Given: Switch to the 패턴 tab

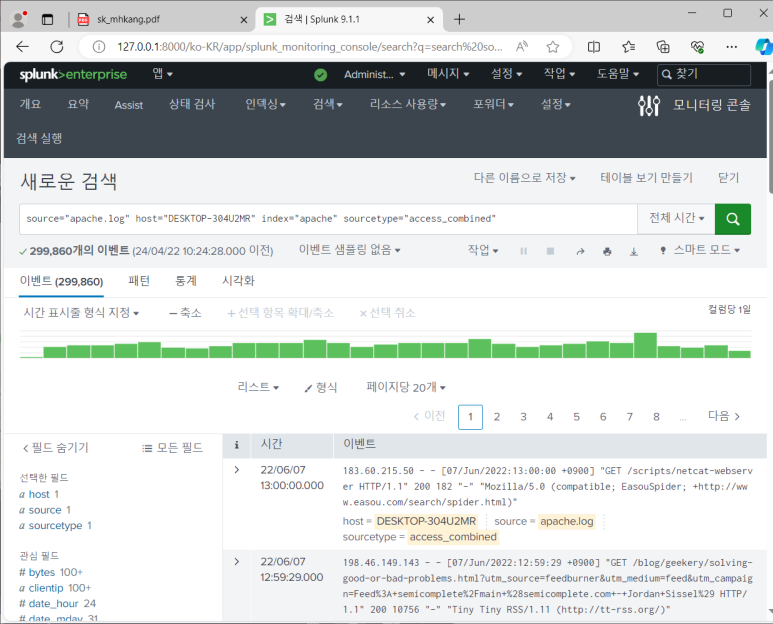Looking at the screenshot, I should click(139, 281).
